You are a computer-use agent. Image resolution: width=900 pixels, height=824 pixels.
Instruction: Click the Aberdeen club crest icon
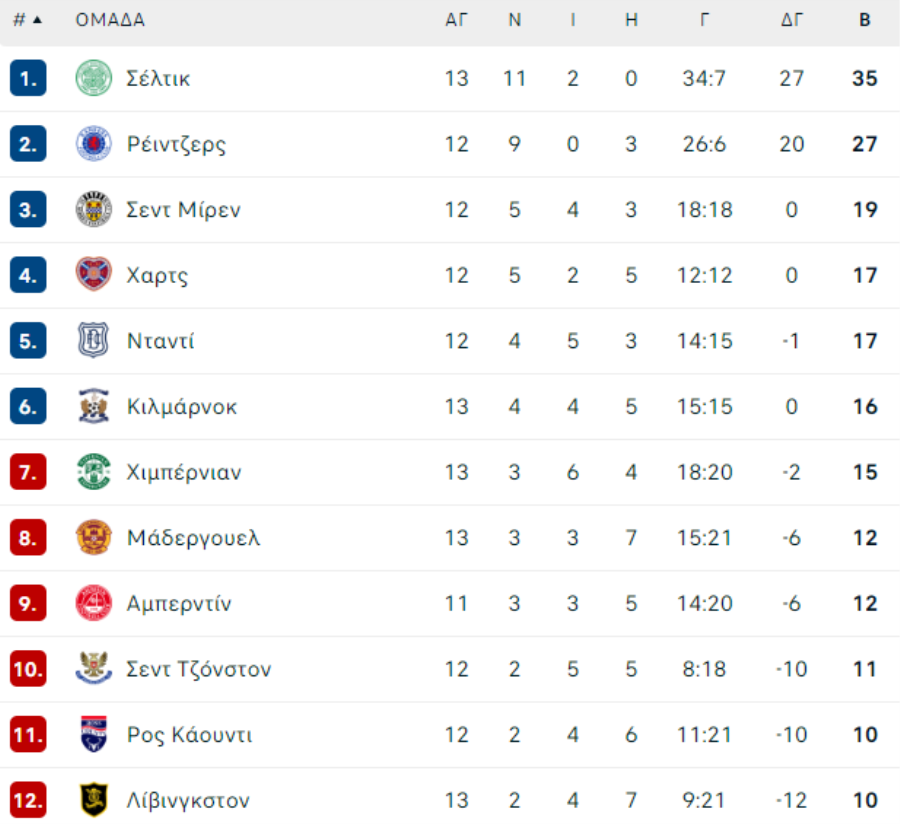click(x=94, y=604)
